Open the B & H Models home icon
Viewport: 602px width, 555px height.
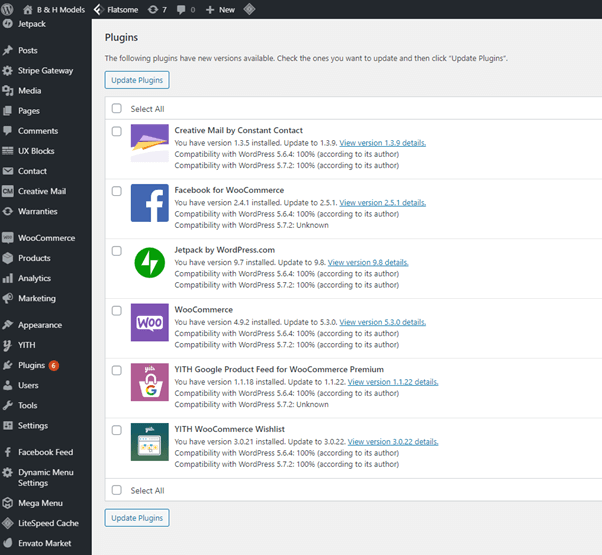coord(28,10)
